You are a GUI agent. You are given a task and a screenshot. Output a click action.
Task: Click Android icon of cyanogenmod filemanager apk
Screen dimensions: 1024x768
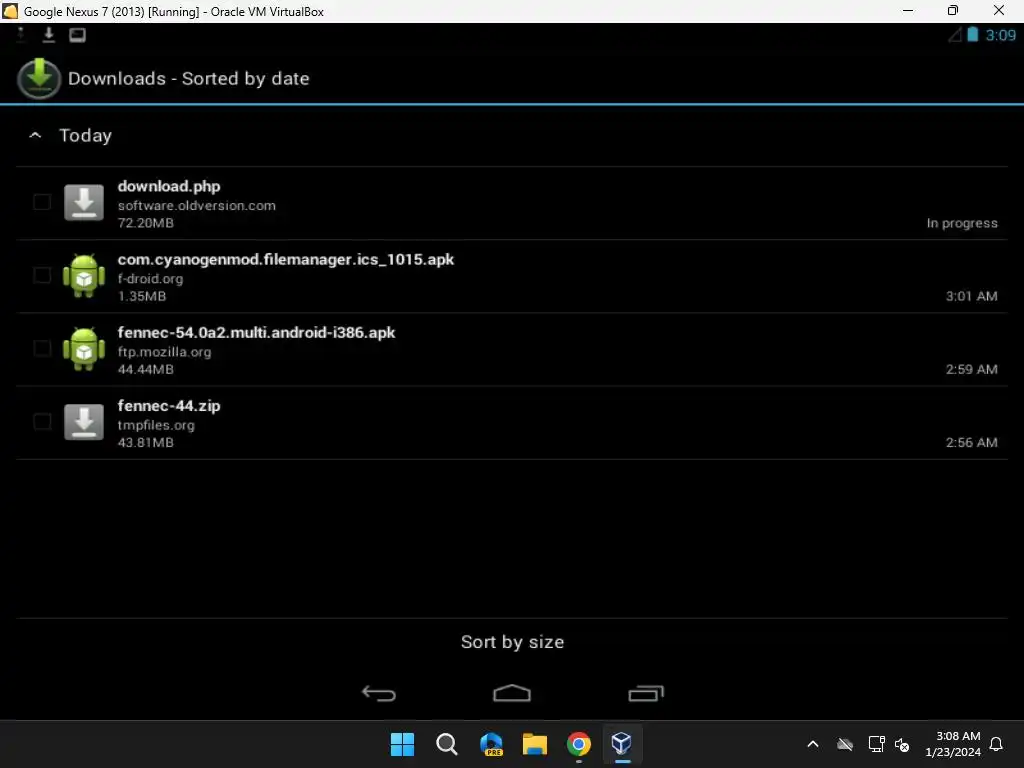tap(84, 276)
